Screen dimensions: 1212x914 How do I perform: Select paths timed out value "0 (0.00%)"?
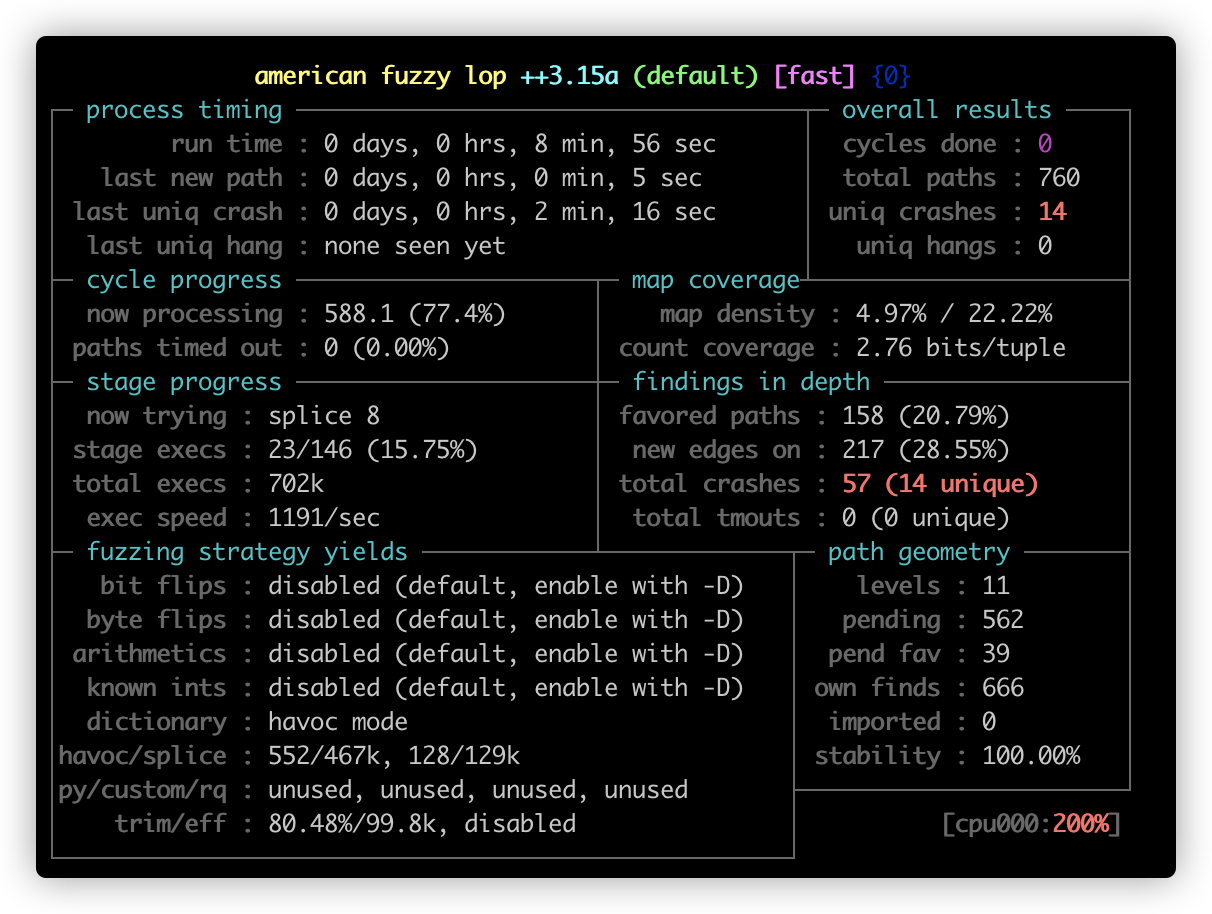[x=387, y=348]
